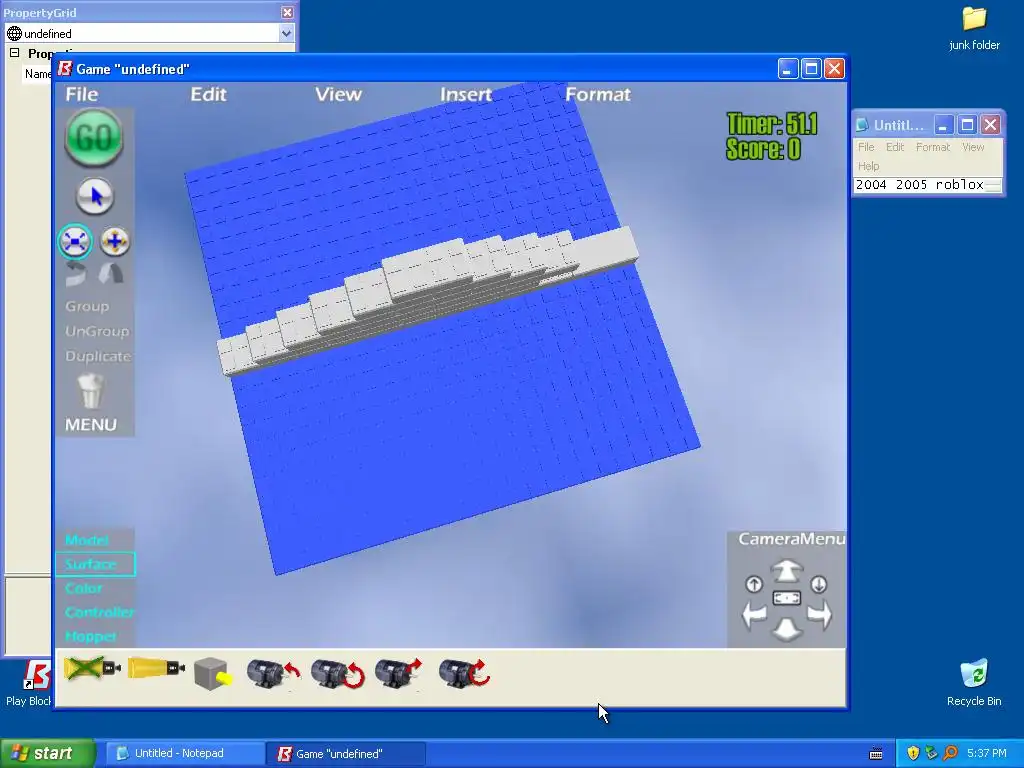
Task: Switch to the Hopper toolbox tab
Action: click(91, 636)
